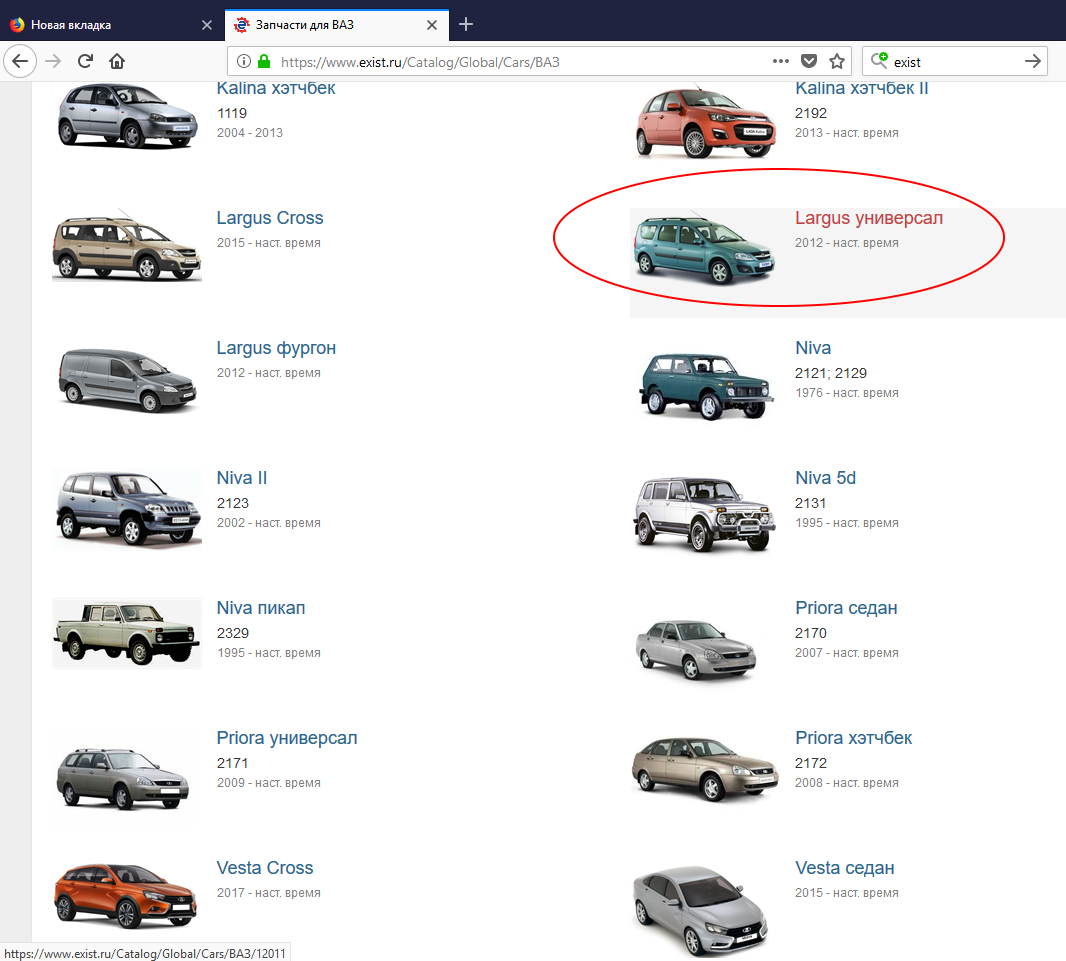Choose the Niva II model link
1066x961 pixels.
pos(241,478)
